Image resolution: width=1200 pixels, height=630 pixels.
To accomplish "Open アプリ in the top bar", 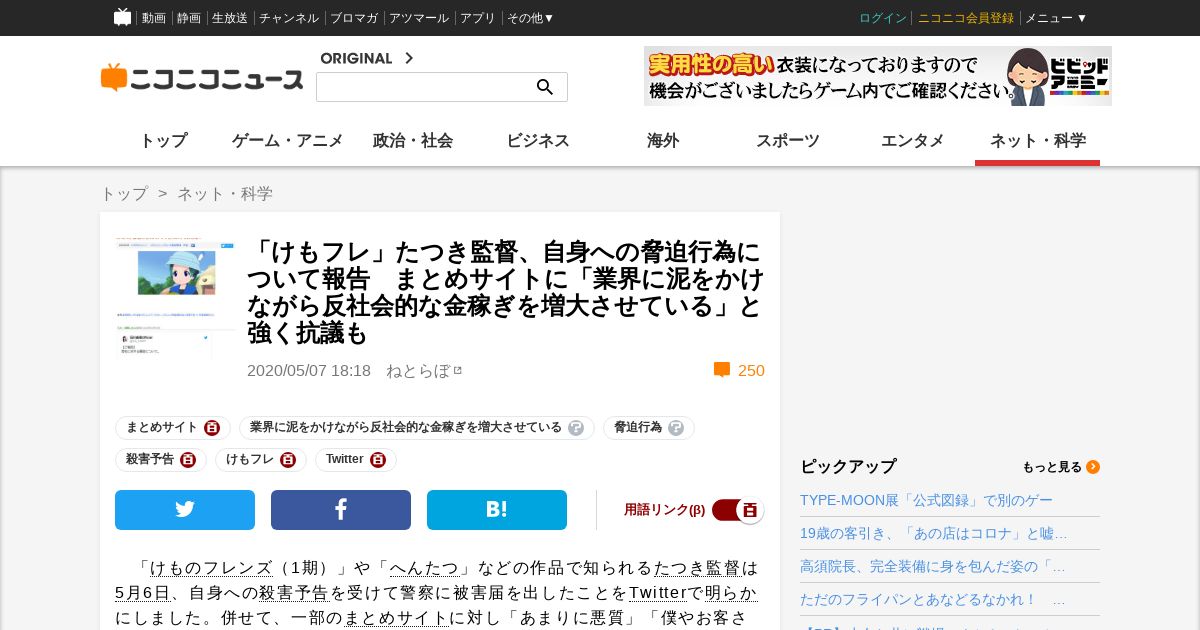I will coord(478,18).
